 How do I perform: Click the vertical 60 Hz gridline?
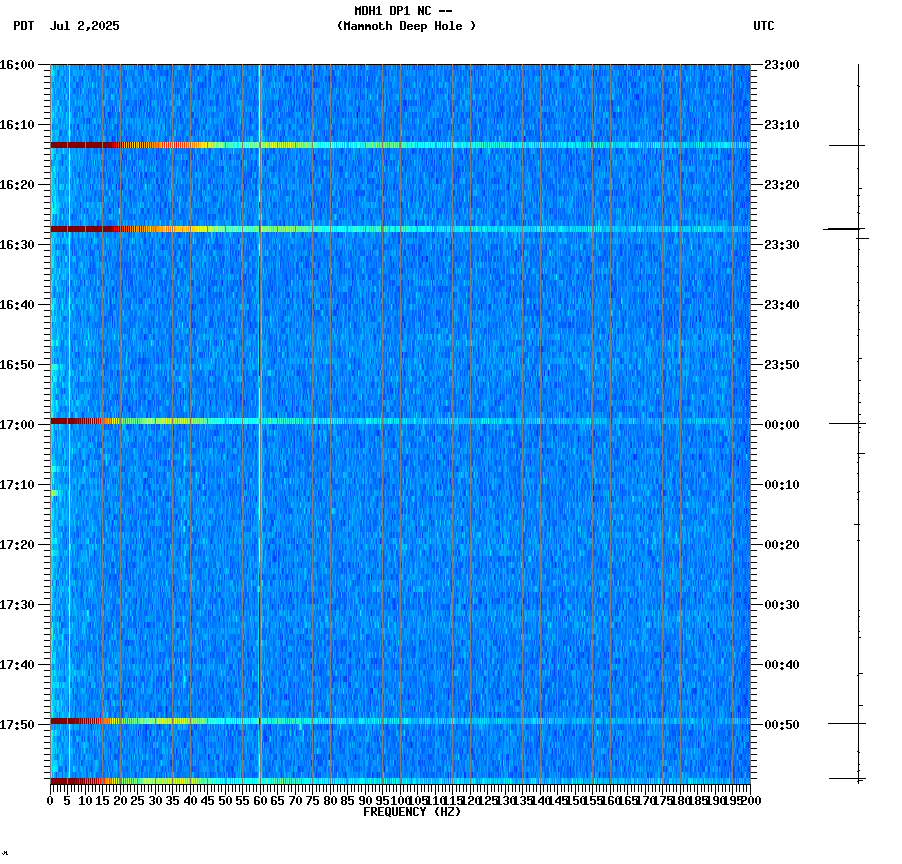point(258,400)
